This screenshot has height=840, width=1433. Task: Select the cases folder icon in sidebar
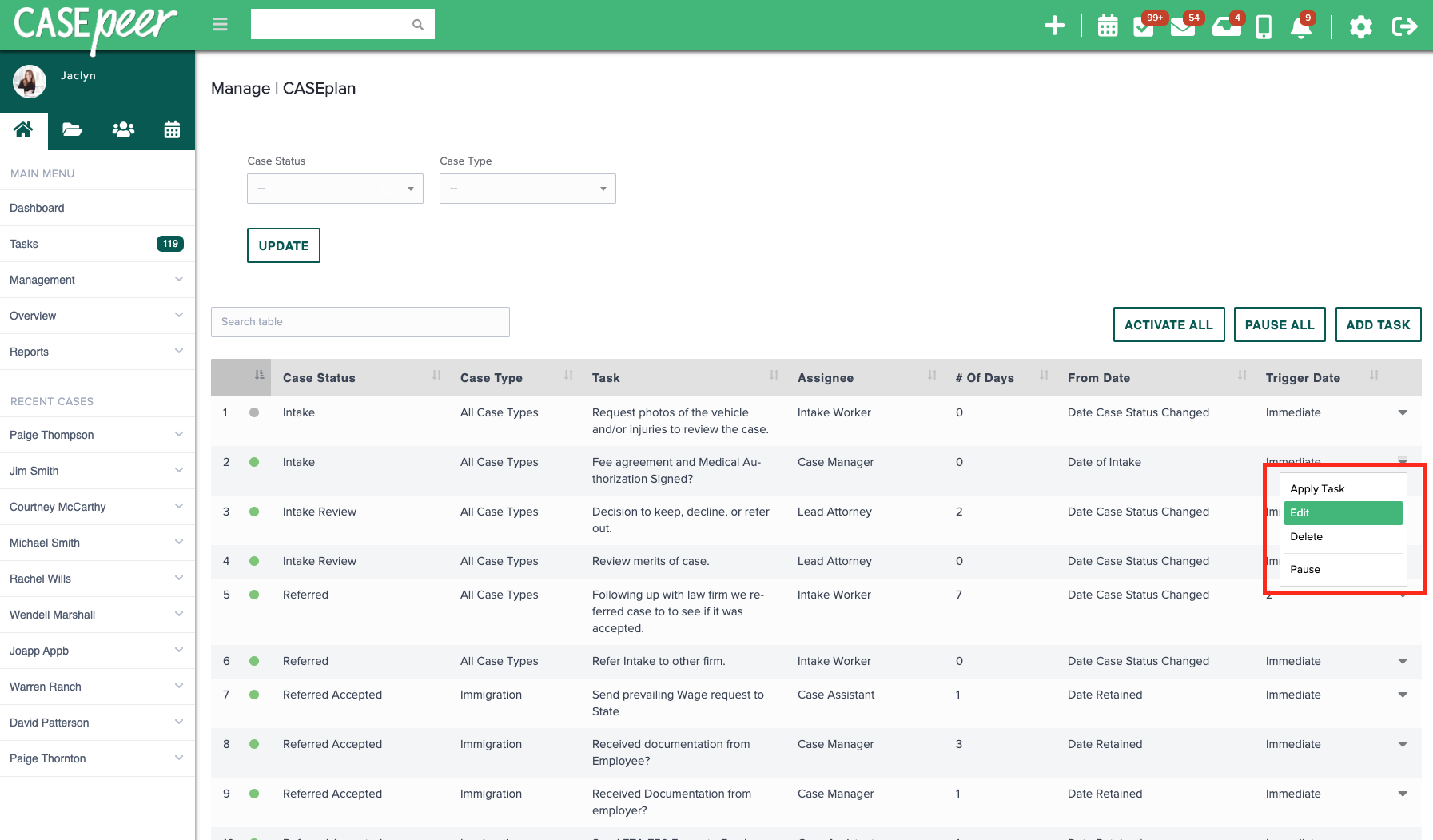click(72, 129)
